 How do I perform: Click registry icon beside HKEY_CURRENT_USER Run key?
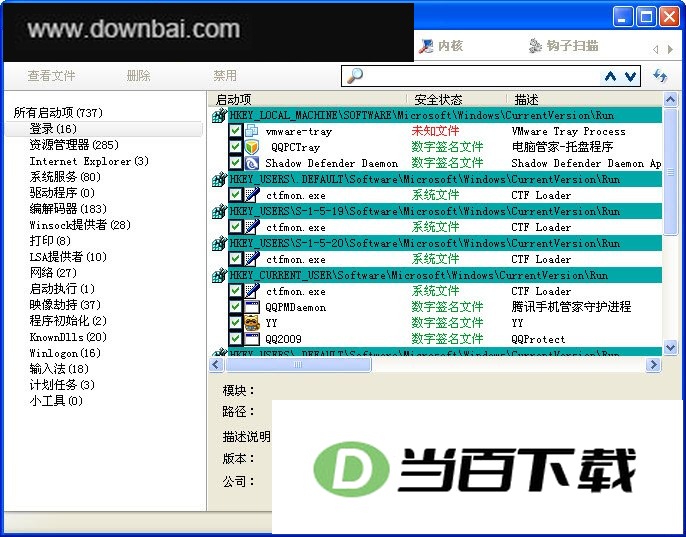coord(219,275)
